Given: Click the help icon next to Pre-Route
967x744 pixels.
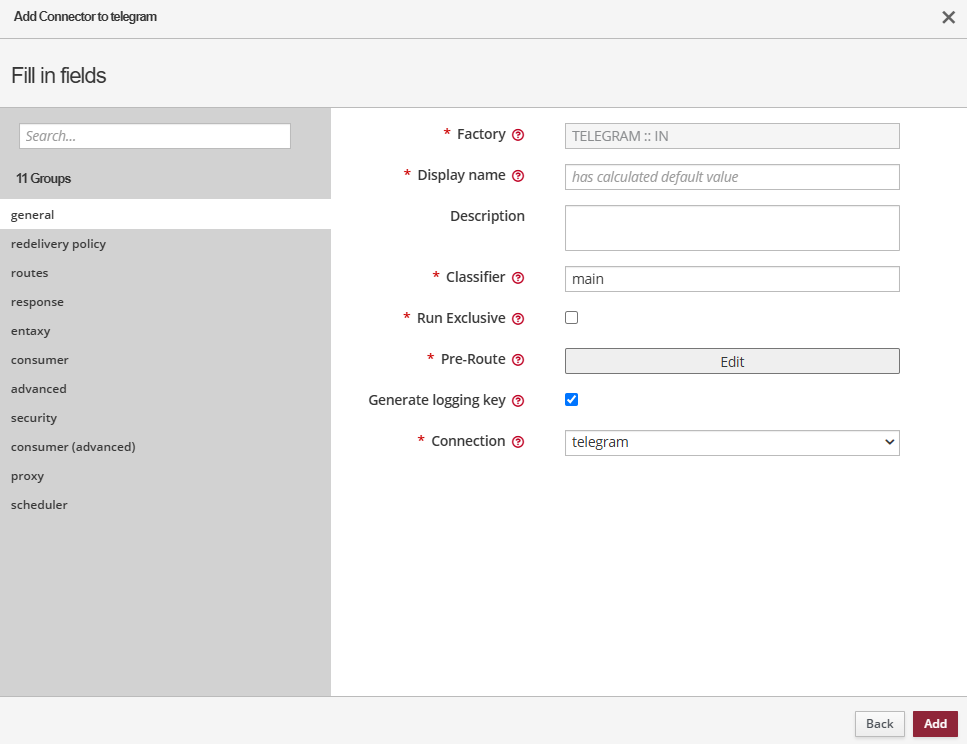Looking at the screenshot, I should pos(518,360).
